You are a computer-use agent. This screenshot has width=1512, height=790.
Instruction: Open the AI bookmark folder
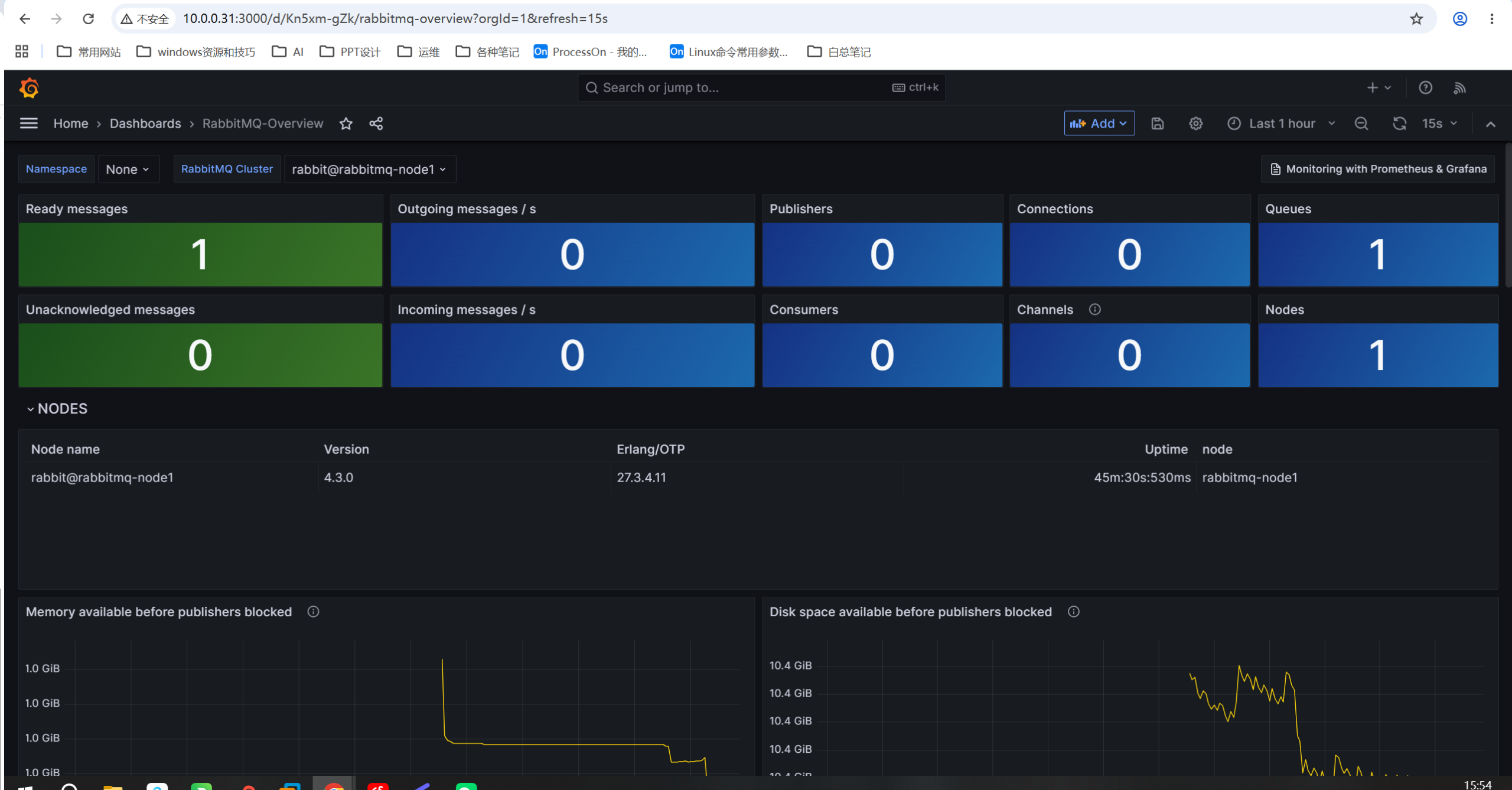point(288,52)
